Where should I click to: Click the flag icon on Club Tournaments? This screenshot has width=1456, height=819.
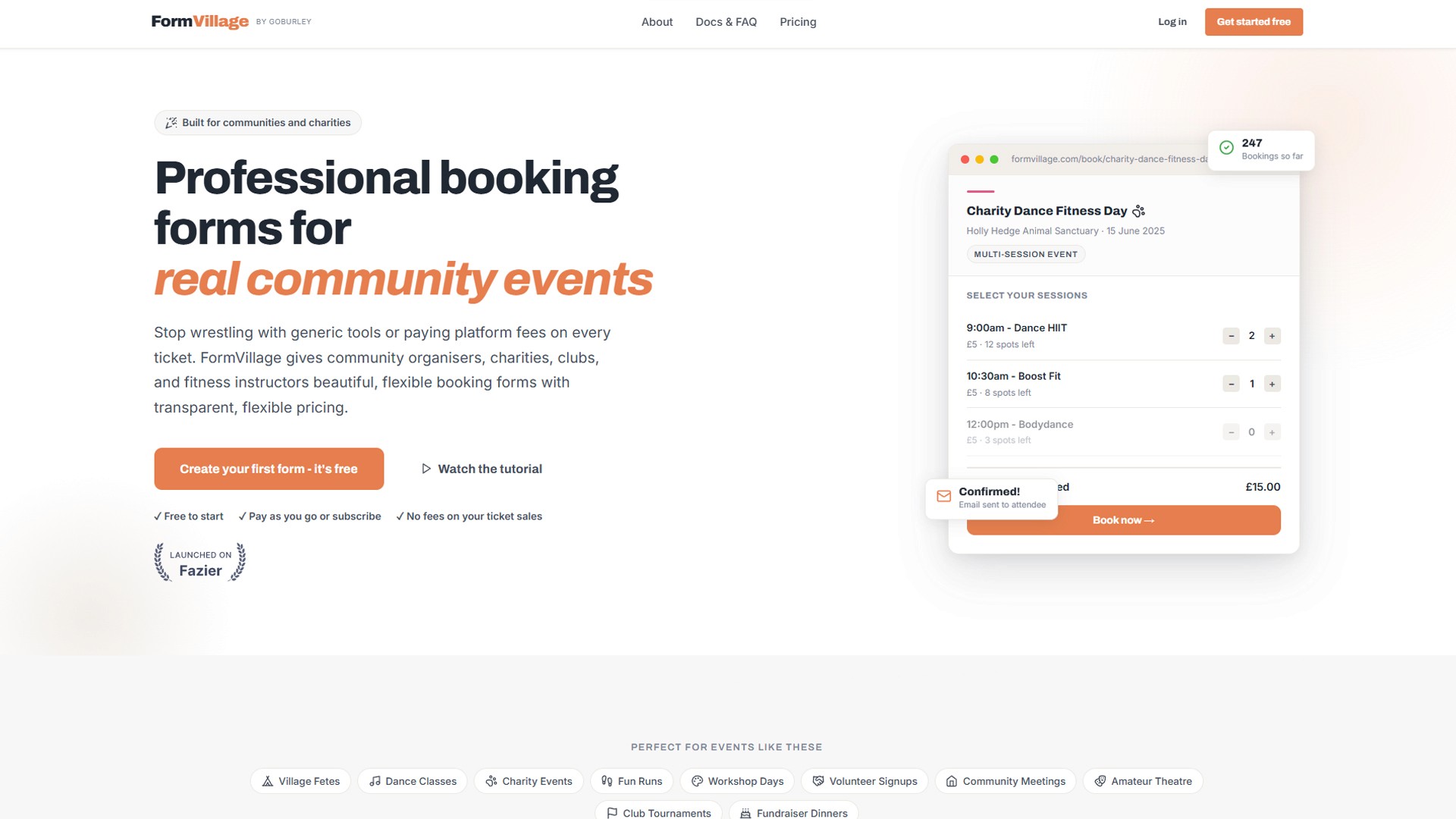tap(612, 813)
